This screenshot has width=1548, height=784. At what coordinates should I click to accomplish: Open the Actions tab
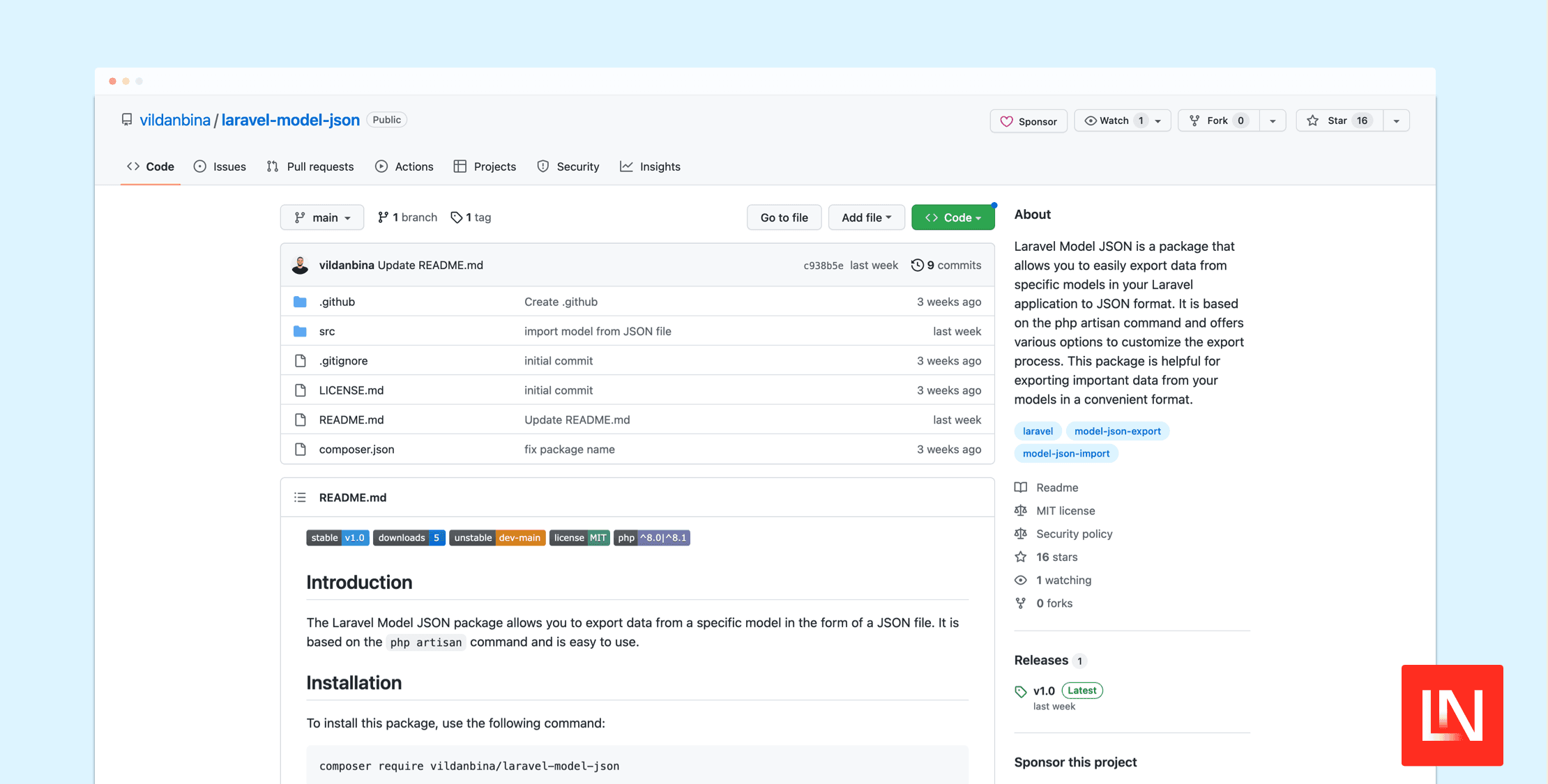(404, 167)
